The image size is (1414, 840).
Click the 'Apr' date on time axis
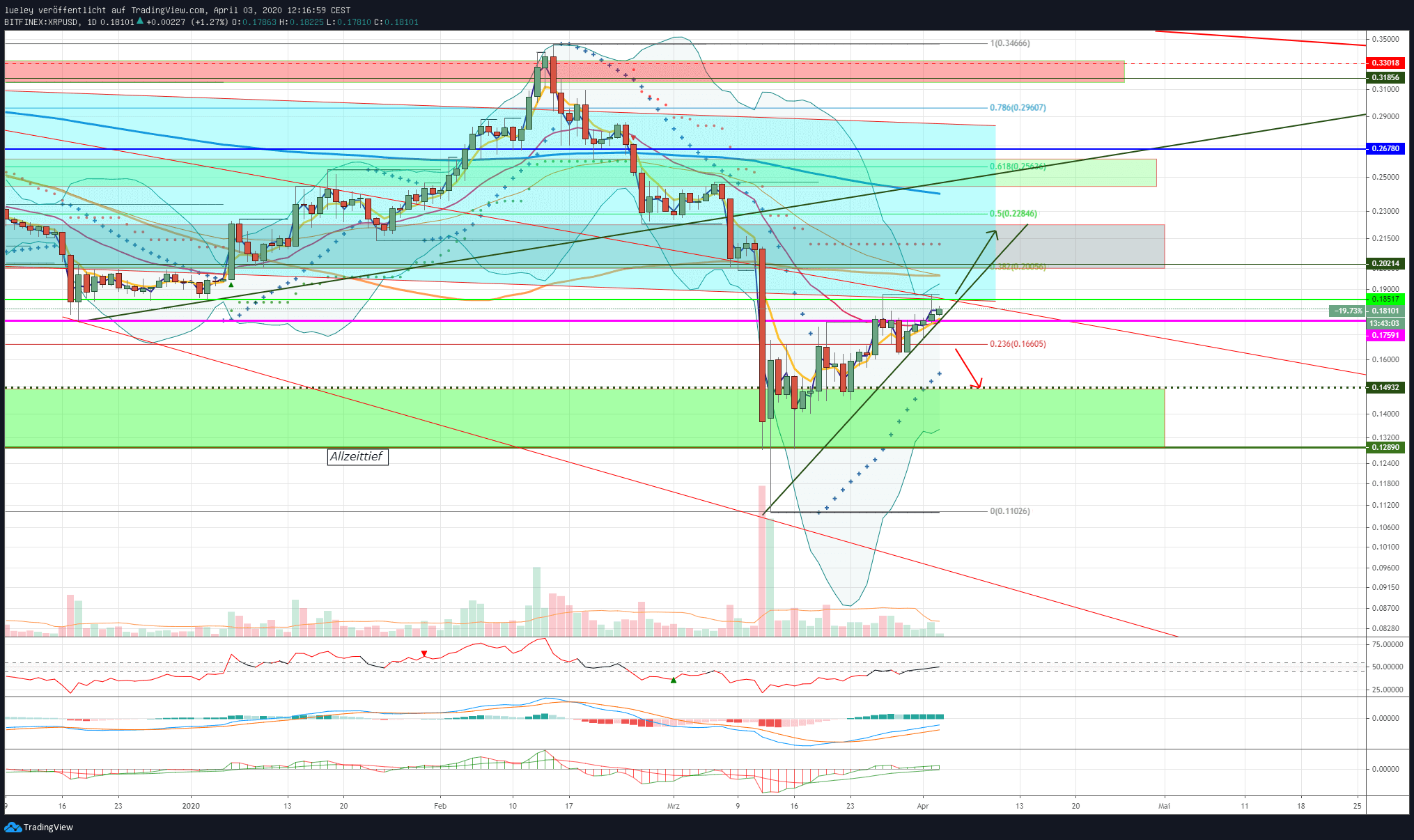click(x=923, y=806)
